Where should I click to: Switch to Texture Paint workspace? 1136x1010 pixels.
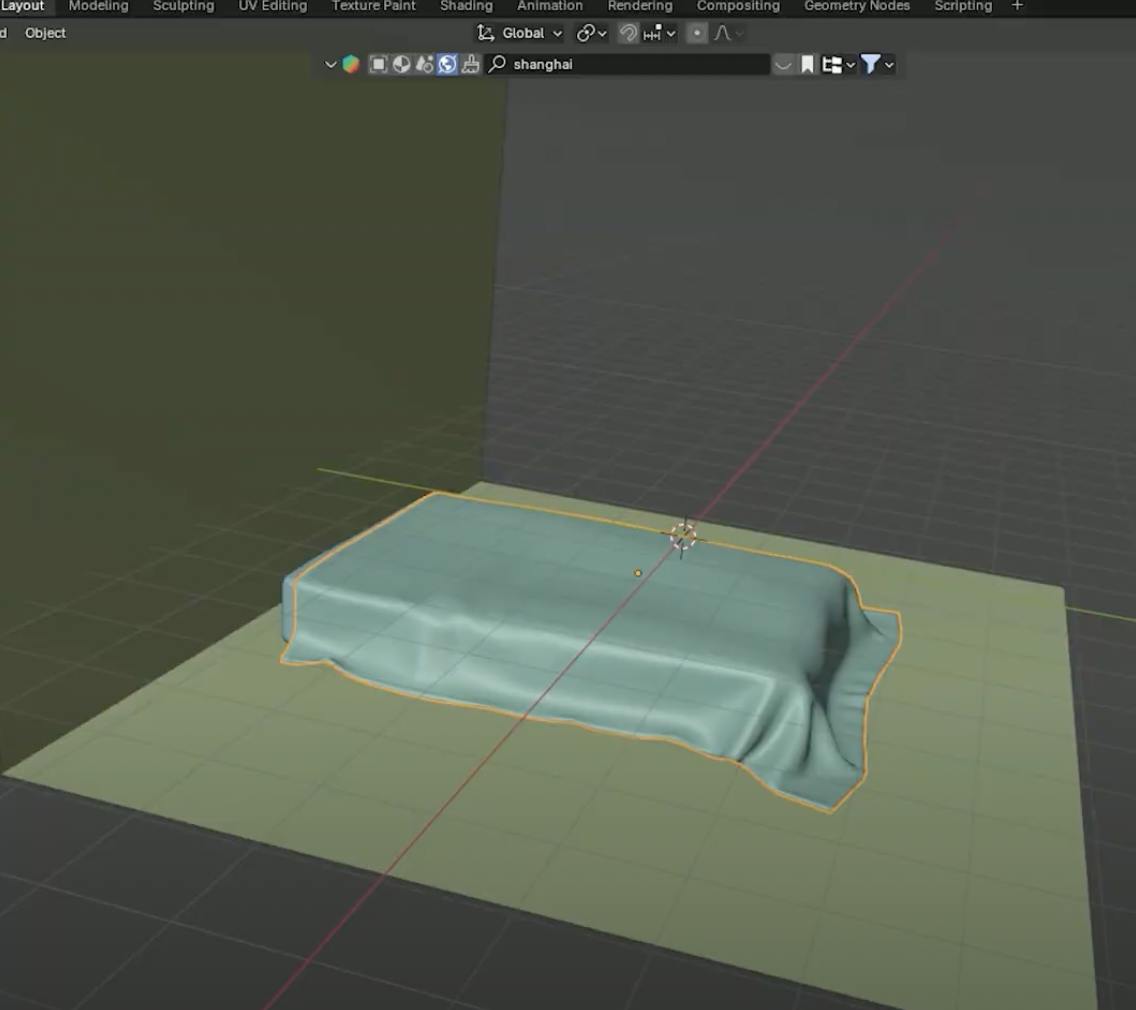(x=374, y=7)
